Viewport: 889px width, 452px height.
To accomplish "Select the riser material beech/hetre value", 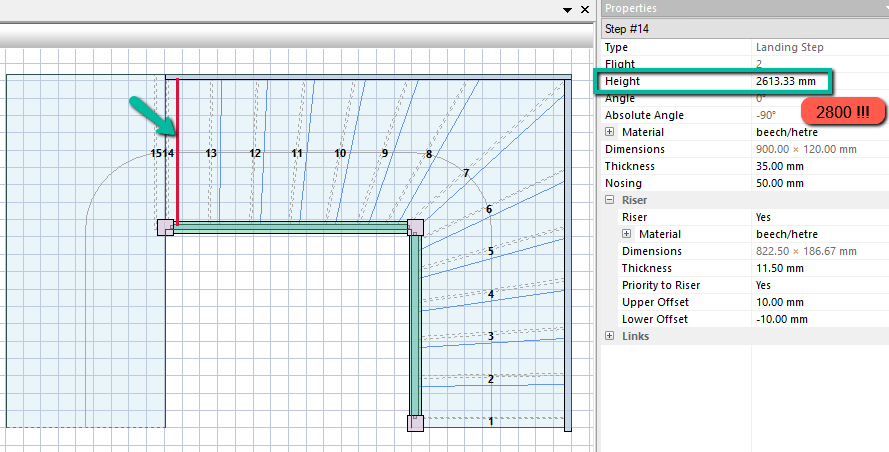I will coord(787,234).
